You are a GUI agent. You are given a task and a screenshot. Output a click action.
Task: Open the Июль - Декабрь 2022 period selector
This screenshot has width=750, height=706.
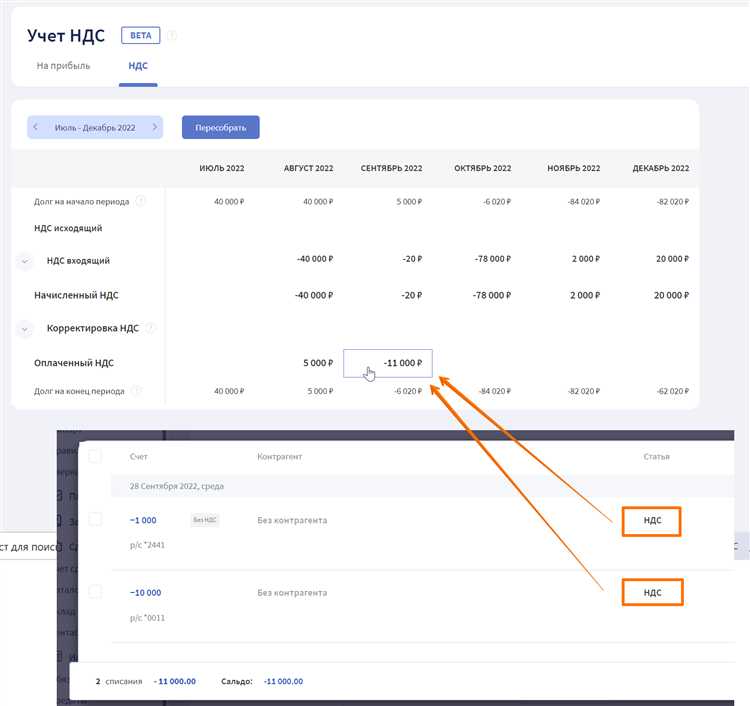95,127
